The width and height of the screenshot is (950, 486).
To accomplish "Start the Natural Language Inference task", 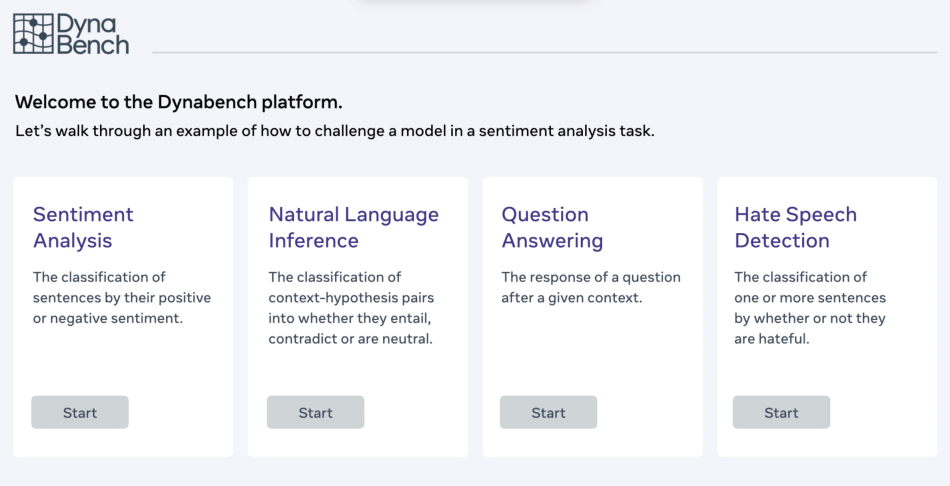I will pyautogui.click(x=315, y=412).
